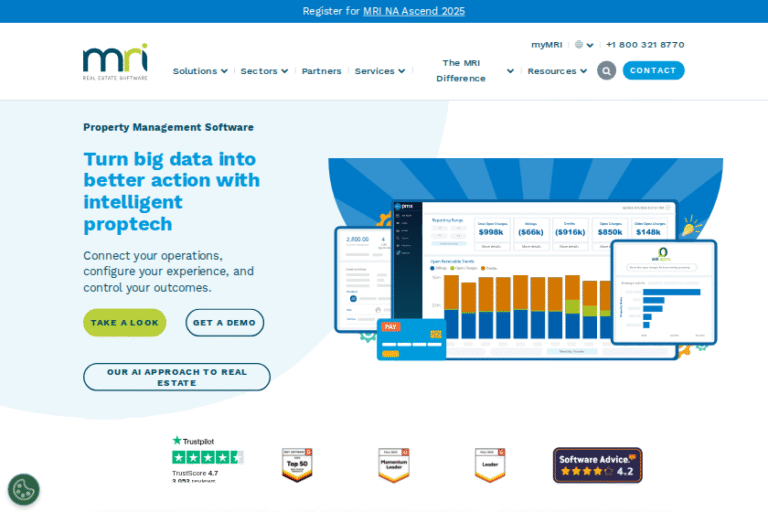Open the cookie preferences icon
768x512 pixels.
[x=23, y=489]
